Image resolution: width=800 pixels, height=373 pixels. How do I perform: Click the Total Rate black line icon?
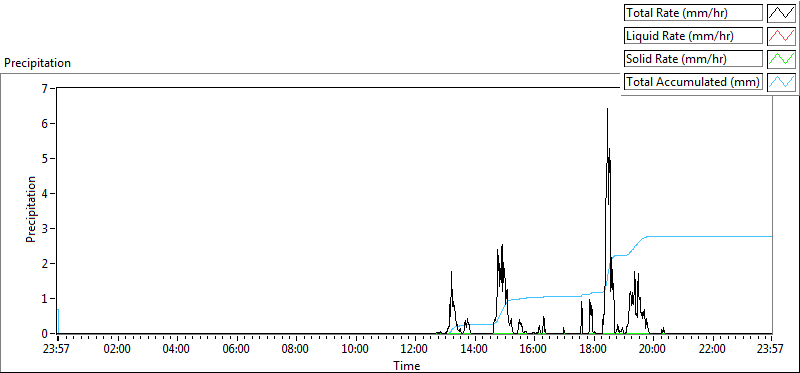click(x=781, y=13)
